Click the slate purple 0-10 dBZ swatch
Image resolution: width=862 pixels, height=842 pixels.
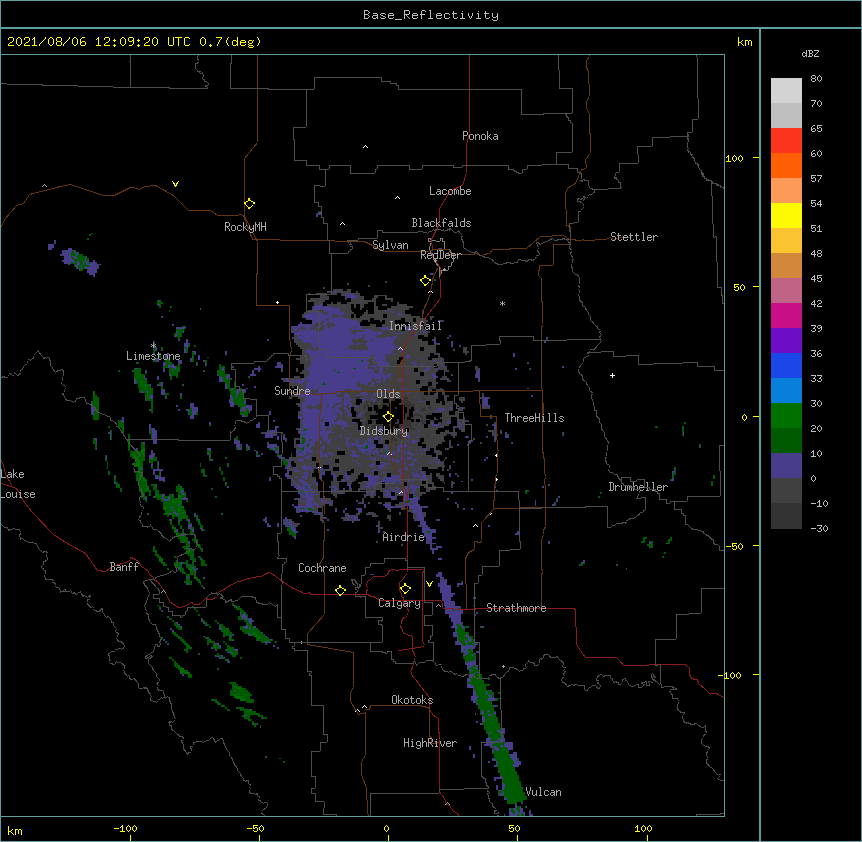pos(786,466)
